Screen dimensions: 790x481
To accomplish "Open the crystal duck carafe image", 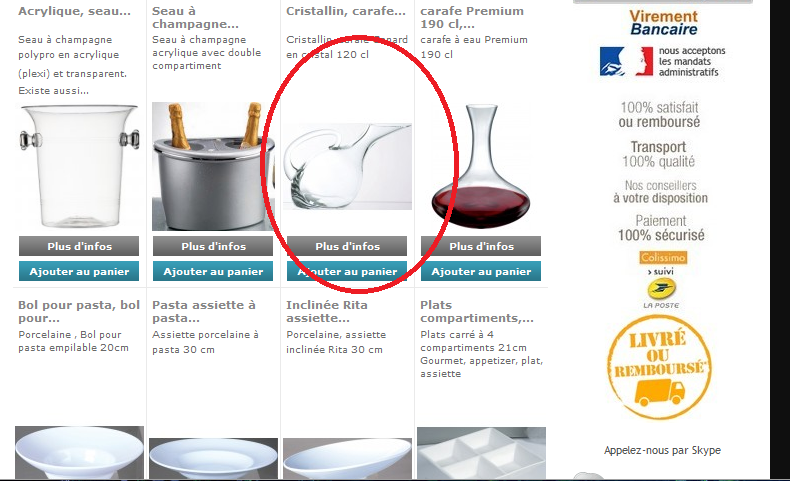I will coord(347,166).
